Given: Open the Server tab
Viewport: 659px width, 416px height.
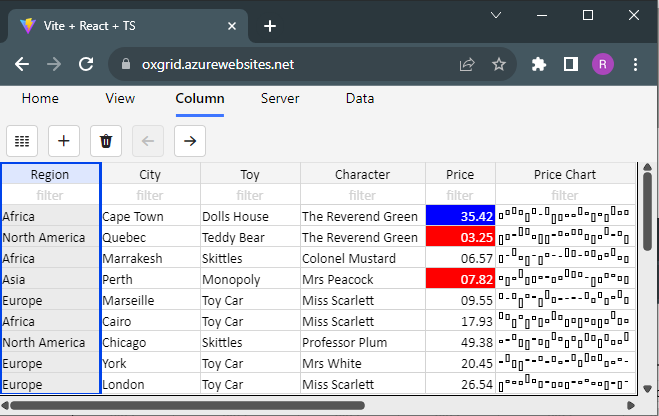Looking at the screenshot, I should pyautogui.click(x=280, y=99).
